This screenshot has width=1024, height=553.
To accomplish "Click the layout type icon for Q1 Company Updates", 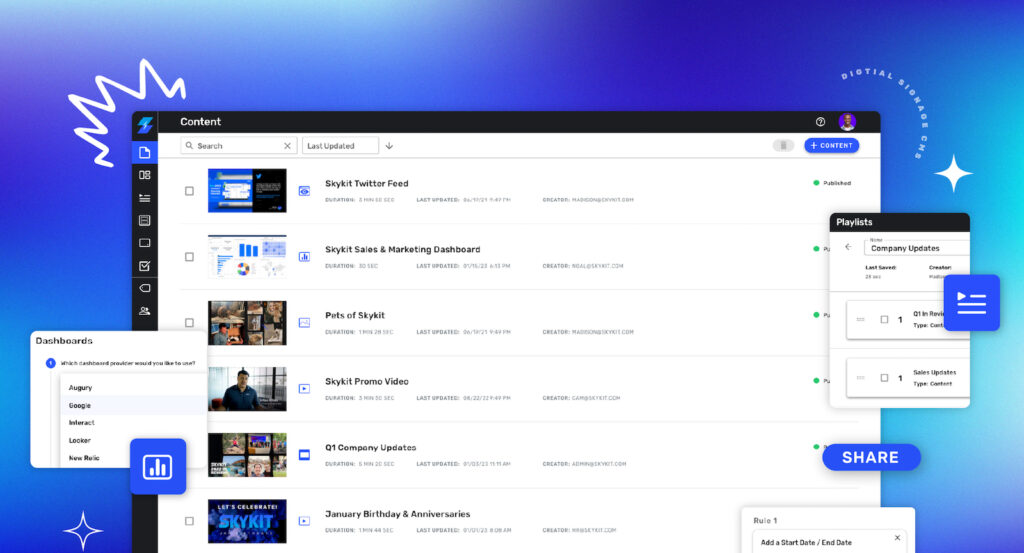I will [304, 455].
